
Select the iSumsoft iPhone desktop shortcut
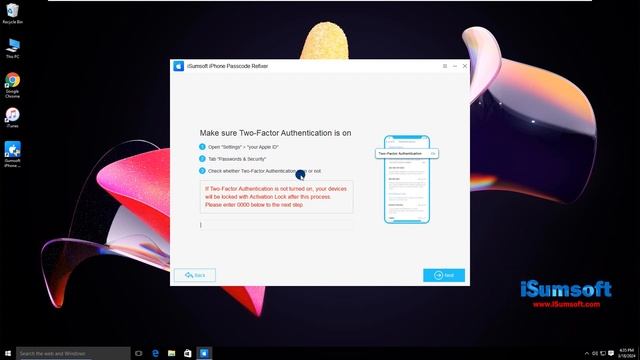13,154
